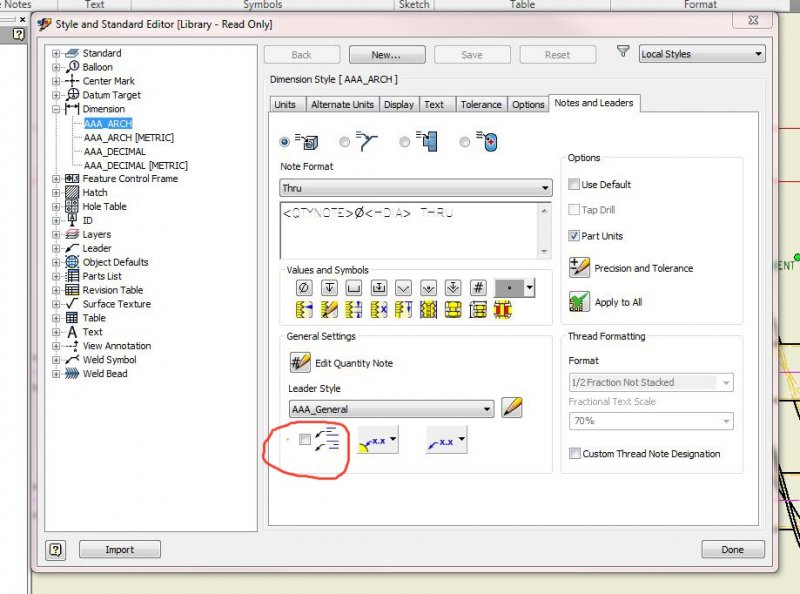The width and height of the screenshot is (800, 594).
Task: Switch to the Units tab
Action: (285, 104)
